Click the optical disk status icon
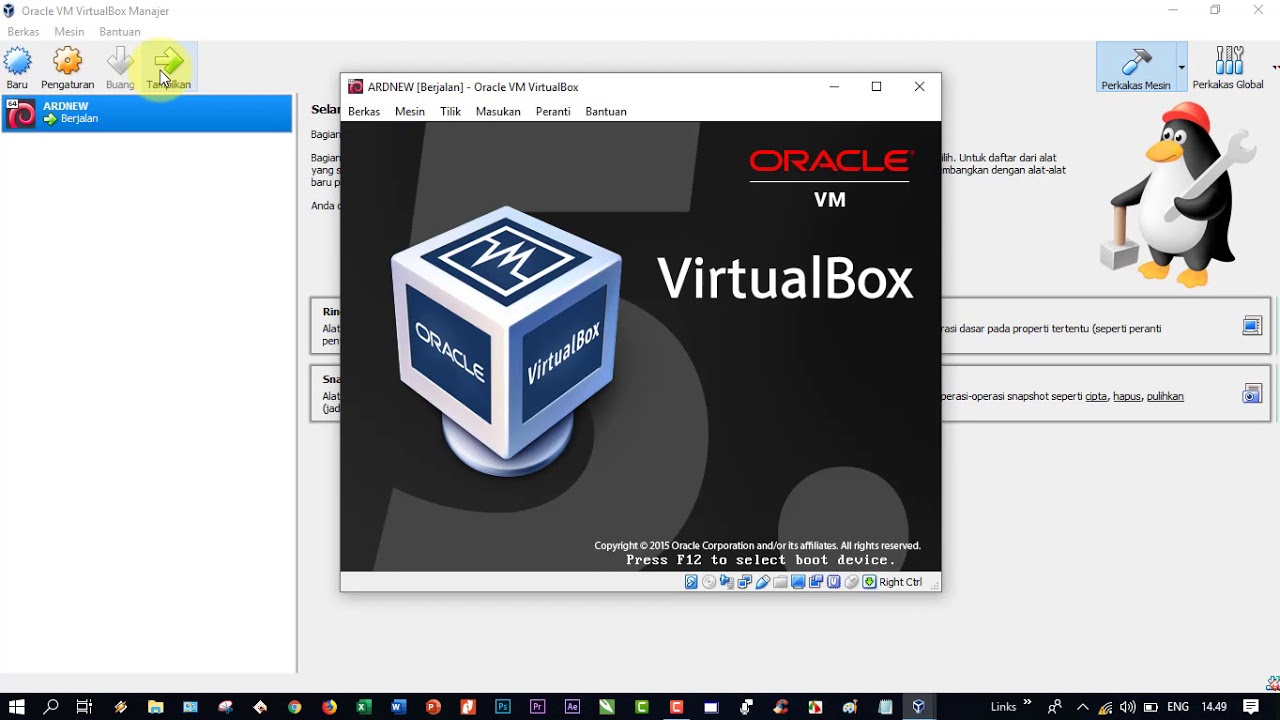Screen dimensions: 1280x720 (x=709, y=582)
